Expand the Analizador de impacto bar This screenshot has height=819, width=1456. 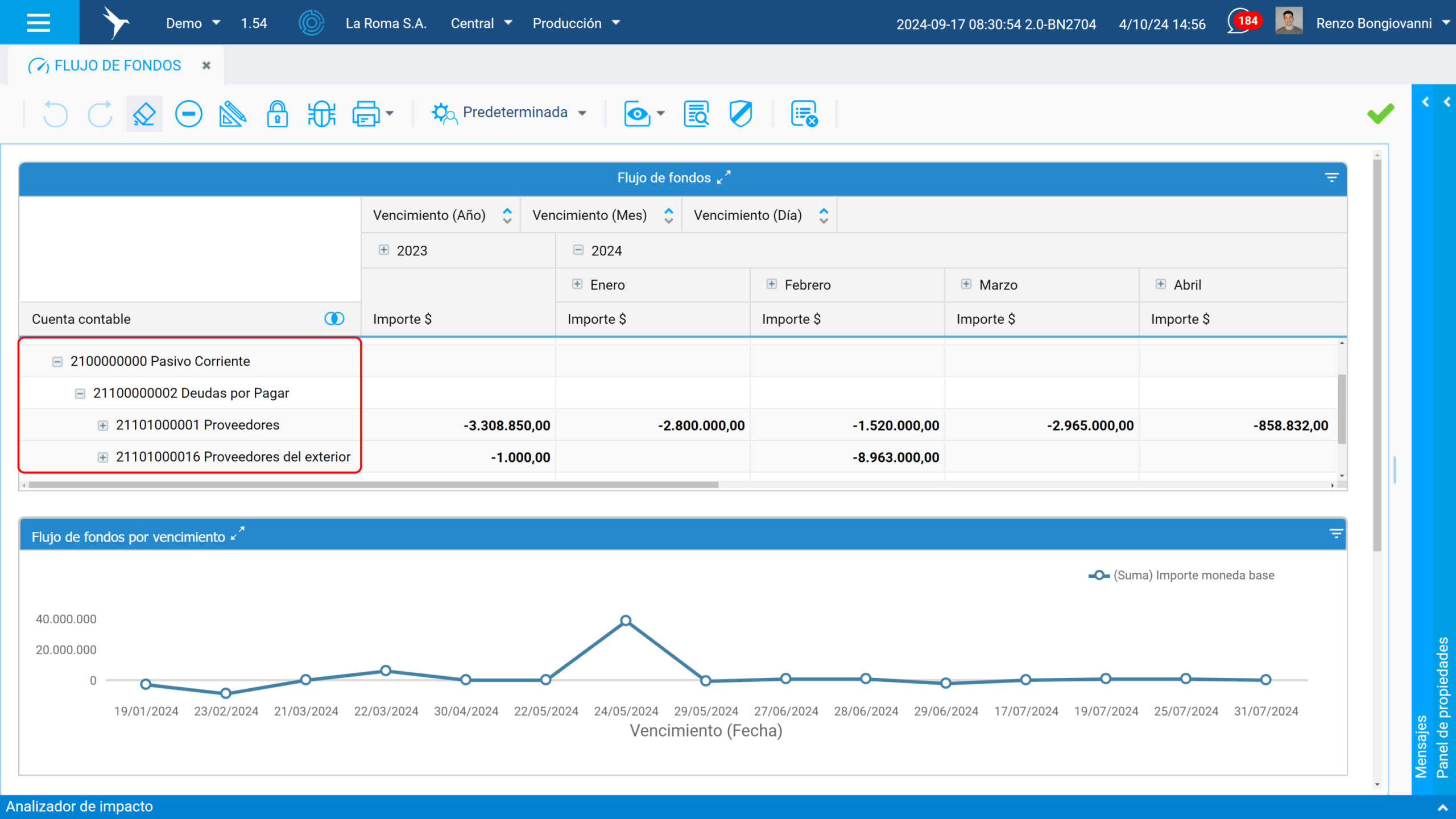1442,807
